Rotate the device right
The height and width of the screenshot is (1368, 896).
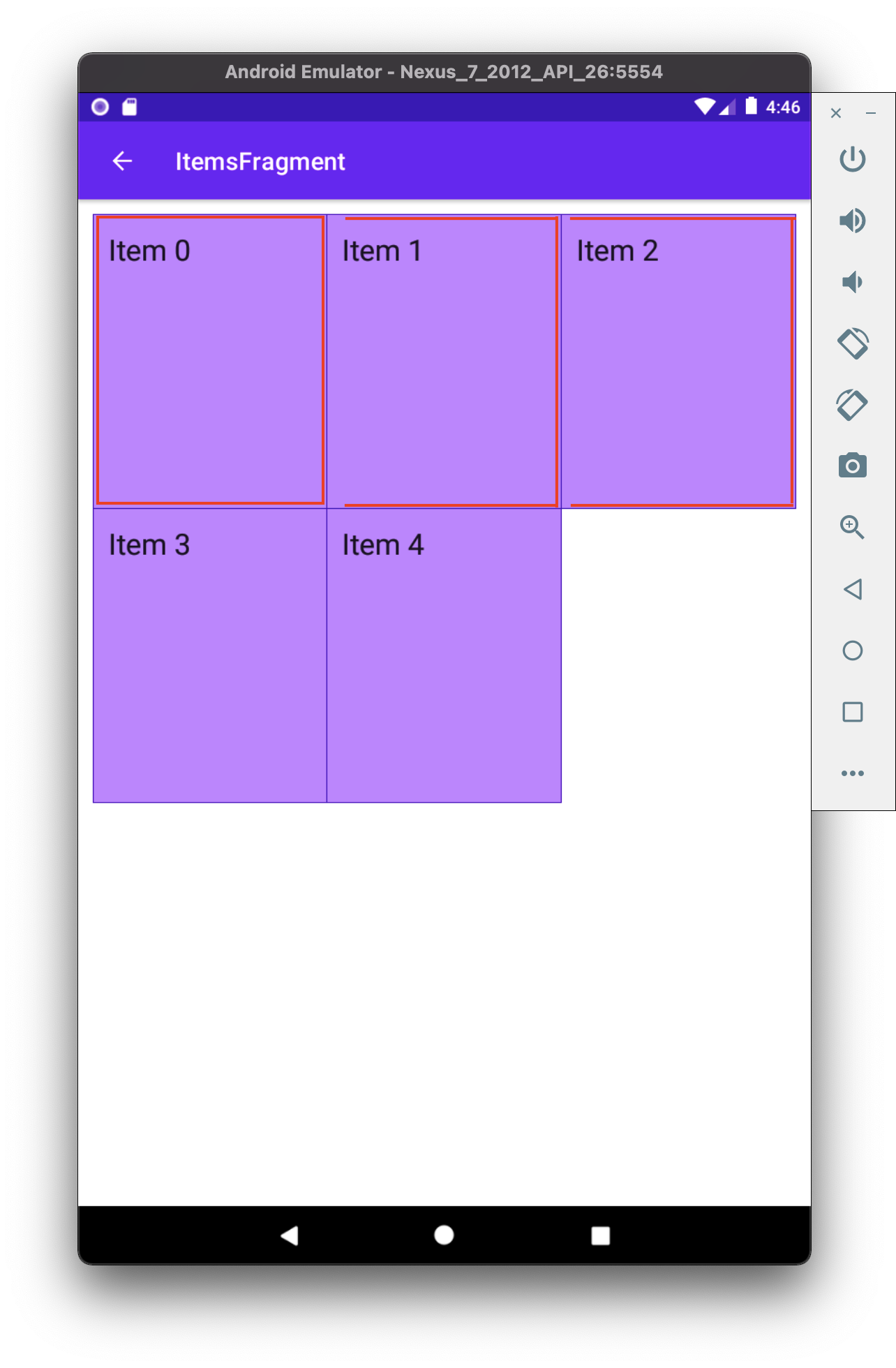coord(852,405)
